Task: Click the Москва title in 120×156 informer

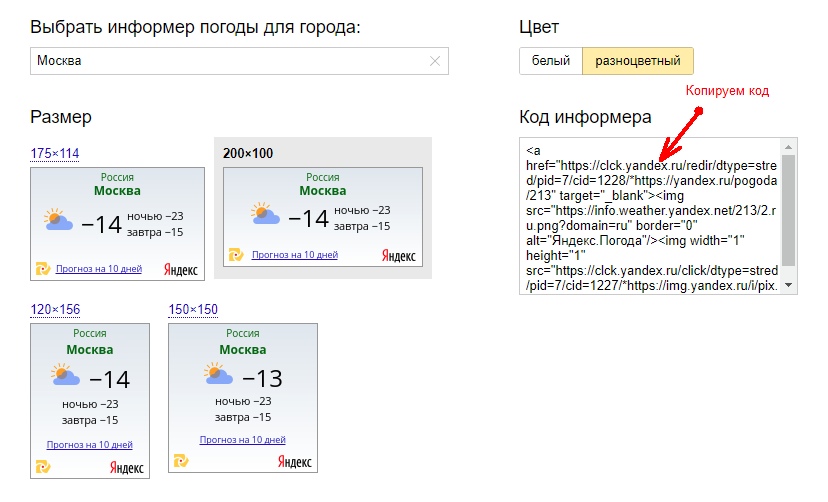Action: (90, 349)
